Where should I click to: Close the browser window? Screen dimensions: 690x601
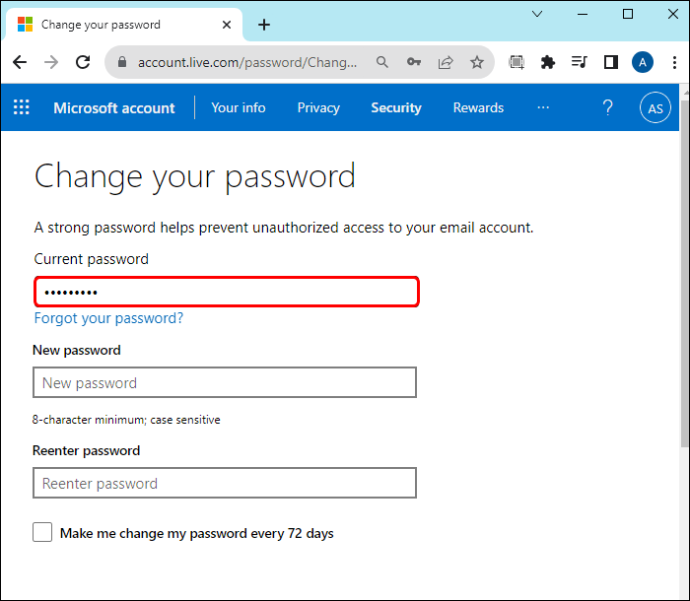click(x=673, y=14)
